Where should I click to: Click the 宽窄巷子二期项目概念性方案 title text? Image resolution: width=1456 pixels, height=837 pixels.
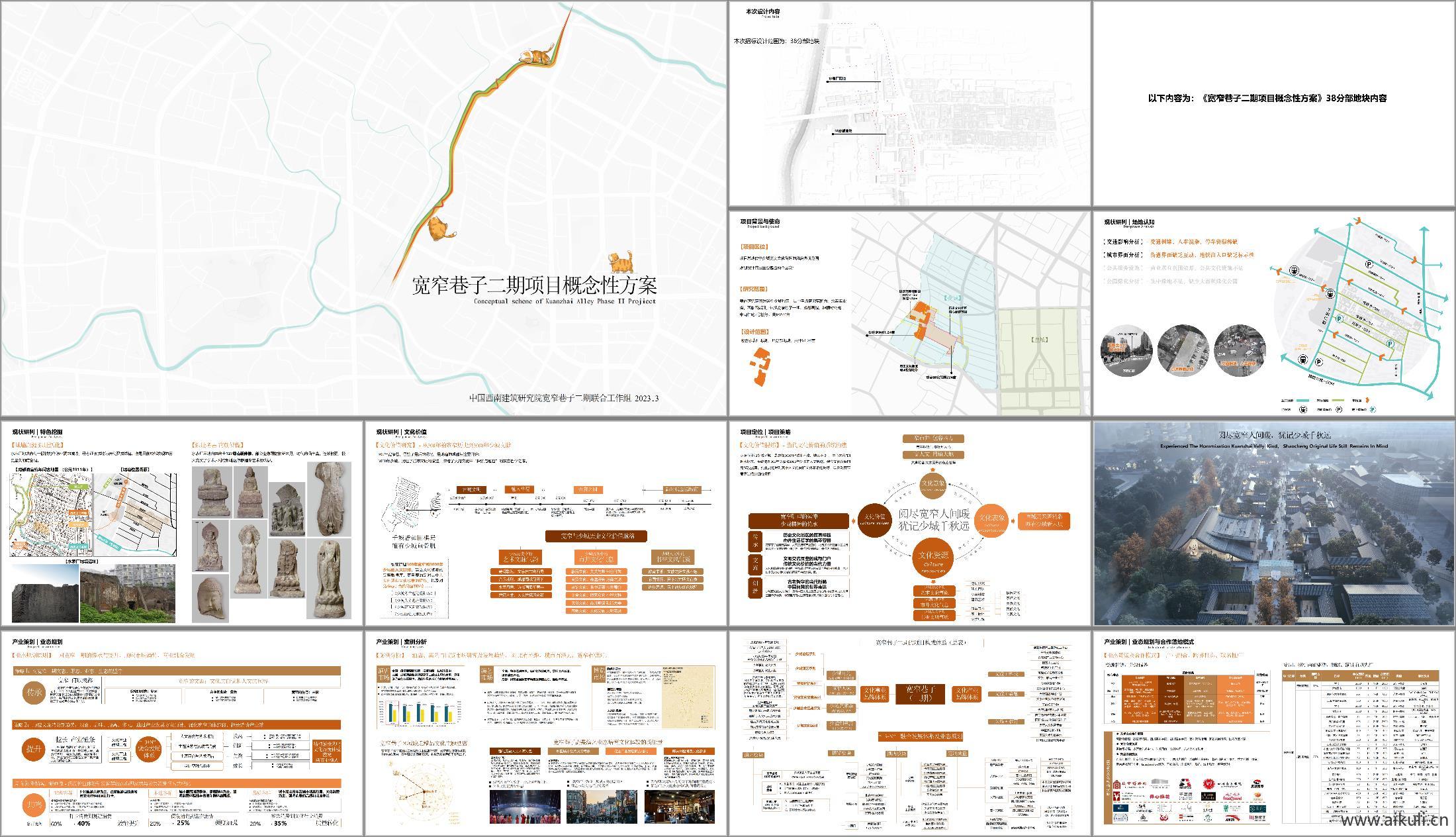point(534,285)
